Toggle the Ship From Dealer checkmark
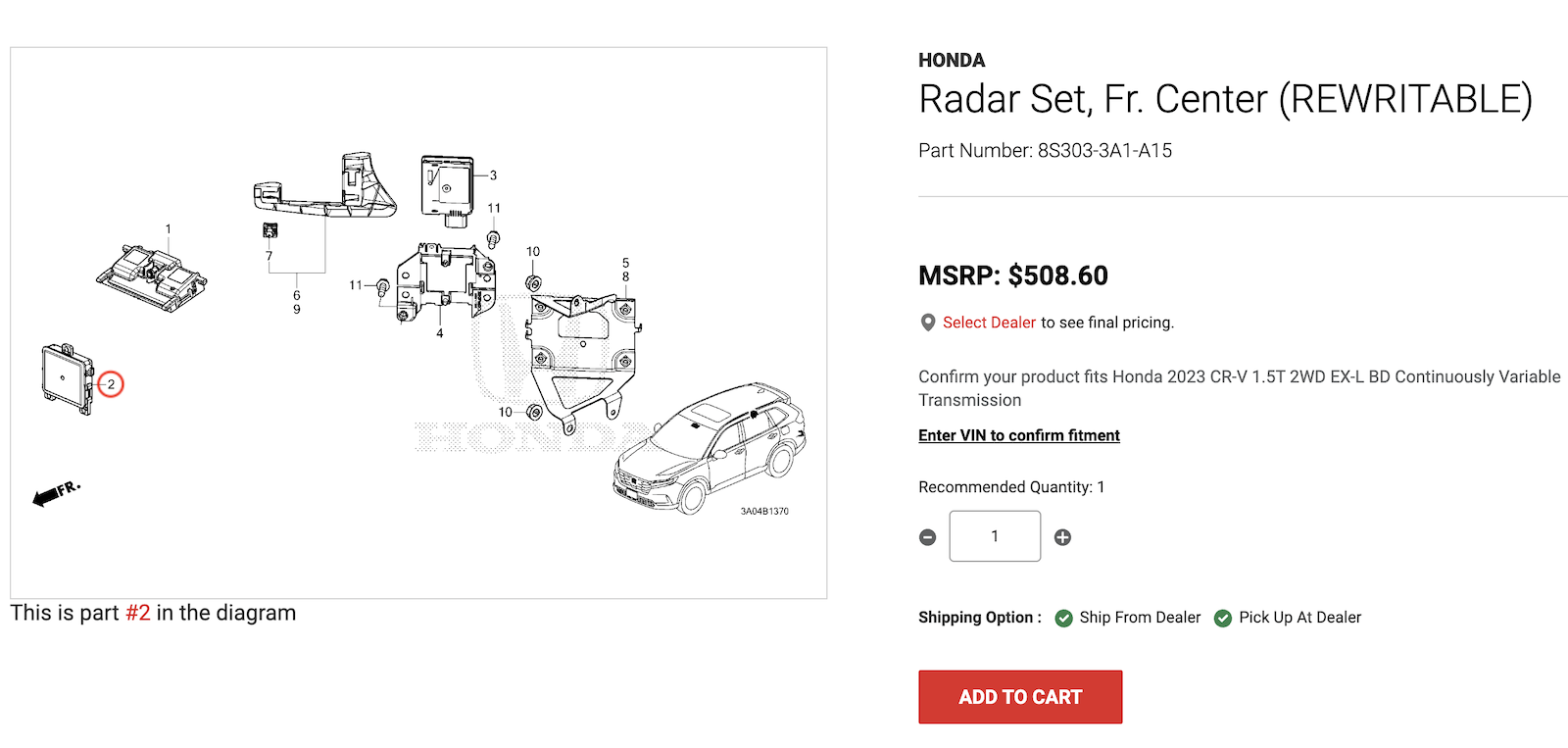The height and width of the screenshot is (748, 1568). (1063, 618)
